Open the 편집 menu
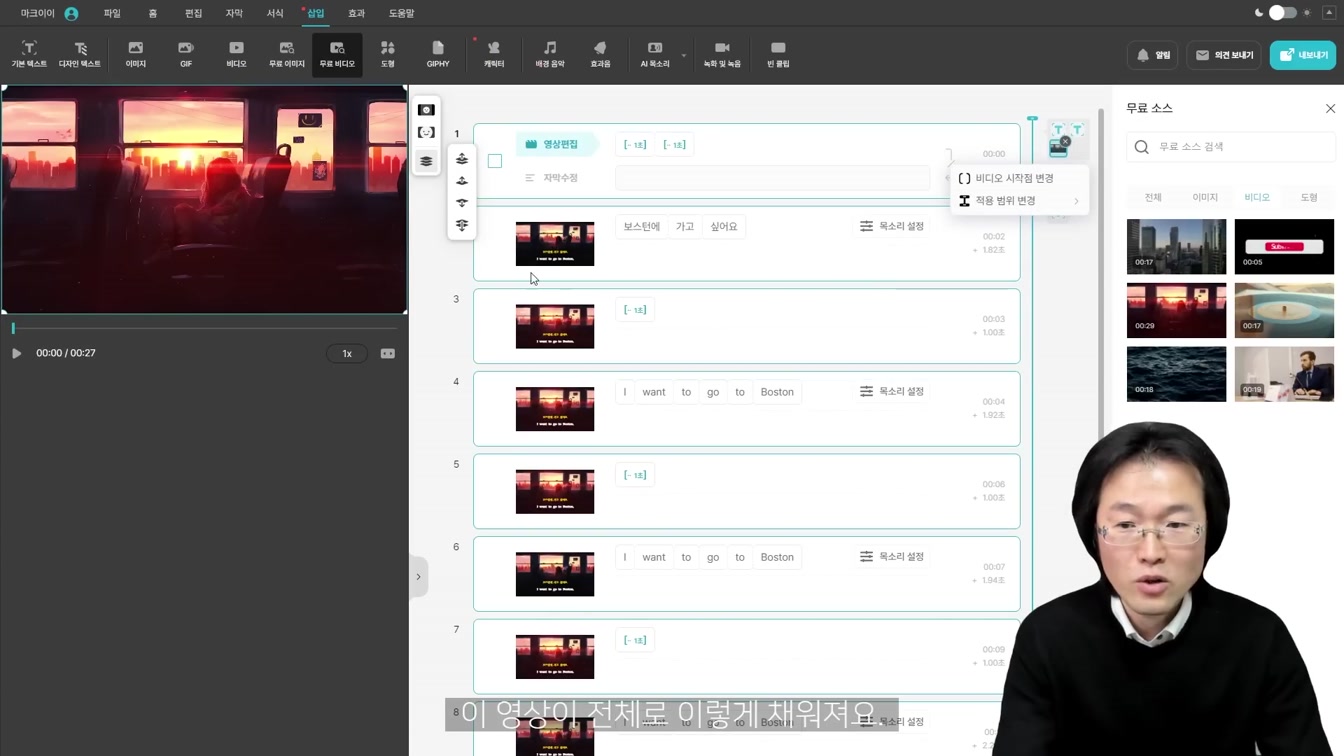Screen dimensions: 1344x756 pos(193,14)
